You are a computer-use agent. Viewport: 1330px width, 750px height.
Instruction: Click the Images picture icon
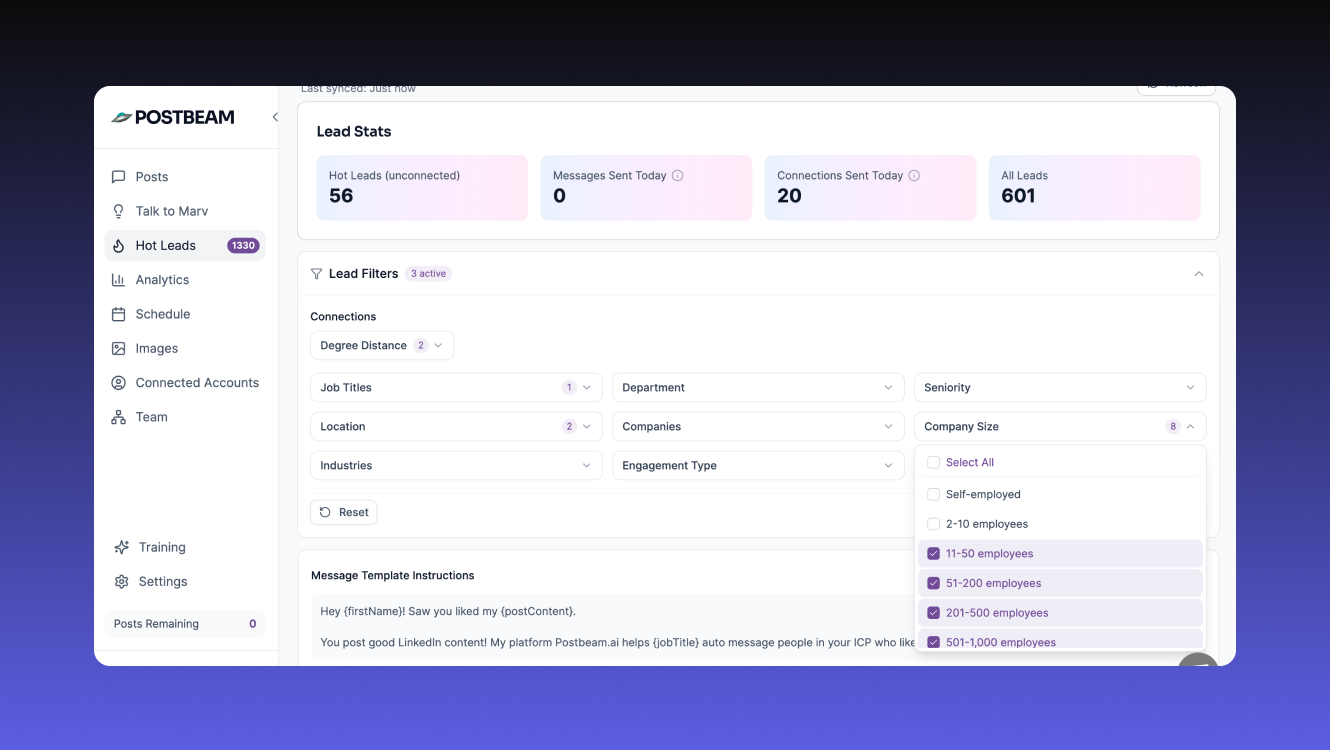point(119,349)
